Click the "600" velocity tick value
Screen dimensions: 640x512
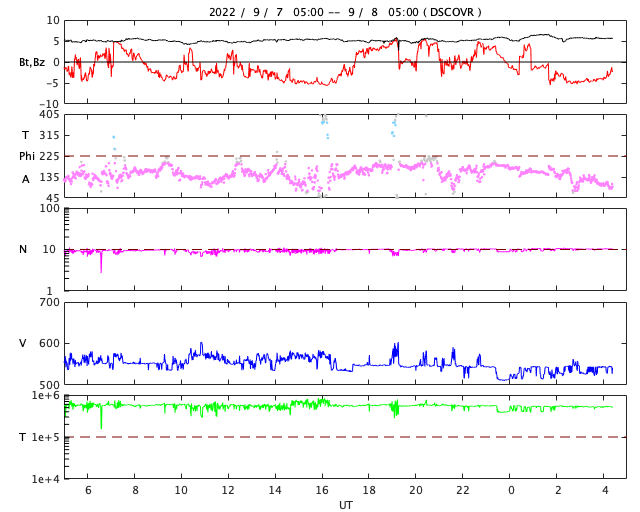49,343
